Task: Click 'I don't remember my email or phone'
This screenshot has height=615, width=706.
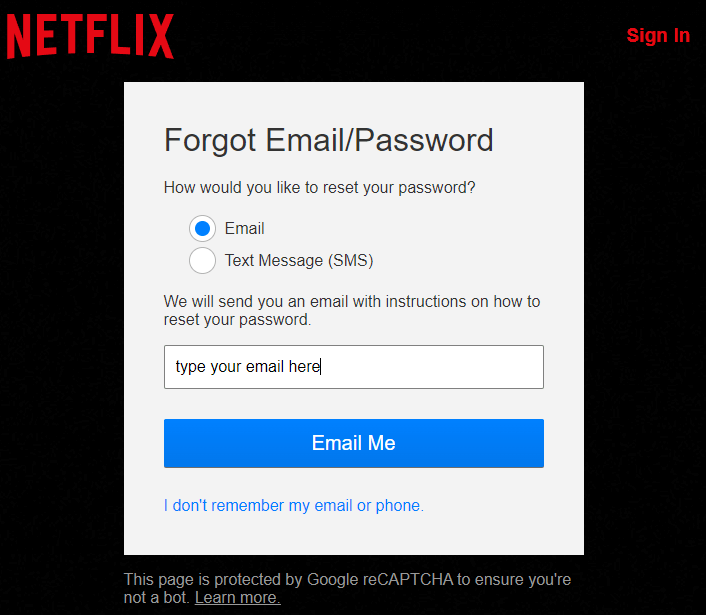Action: (x=294, y=506)
